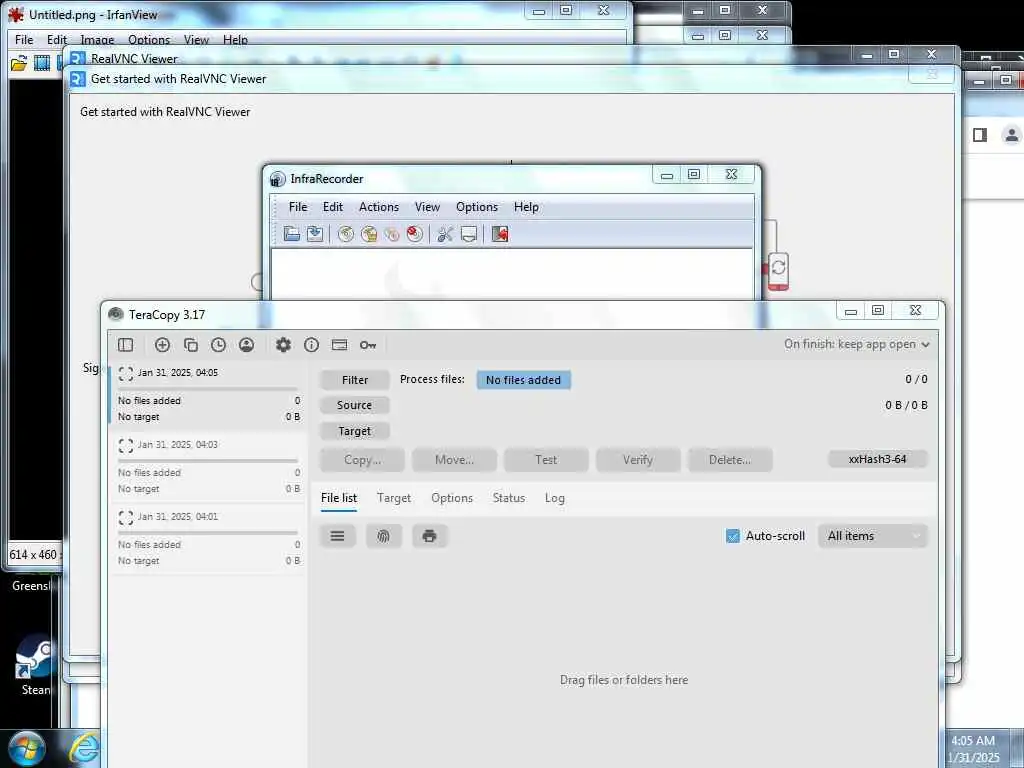The width and height of the screenshot is (1024, 768).
Task: Open the TeraCopy history clock icon
Action: pos(218,345)
